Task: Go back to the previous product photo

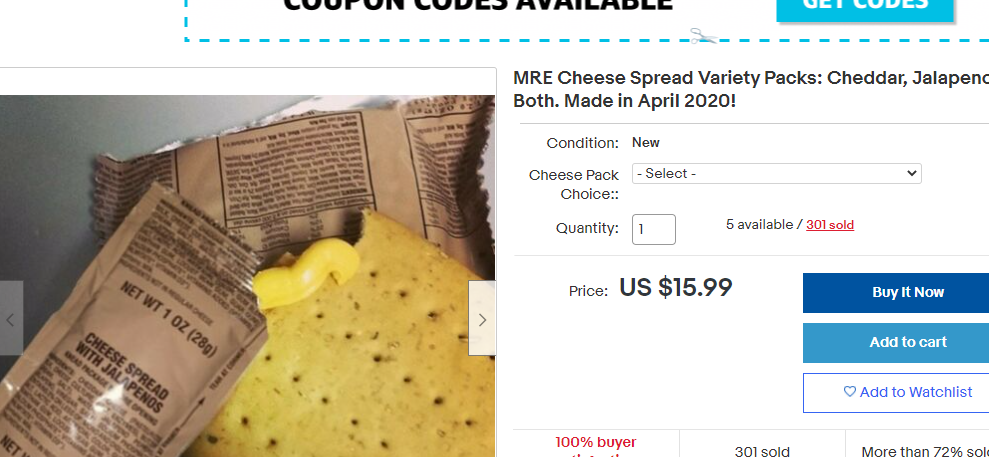Action: pos(11,318)
